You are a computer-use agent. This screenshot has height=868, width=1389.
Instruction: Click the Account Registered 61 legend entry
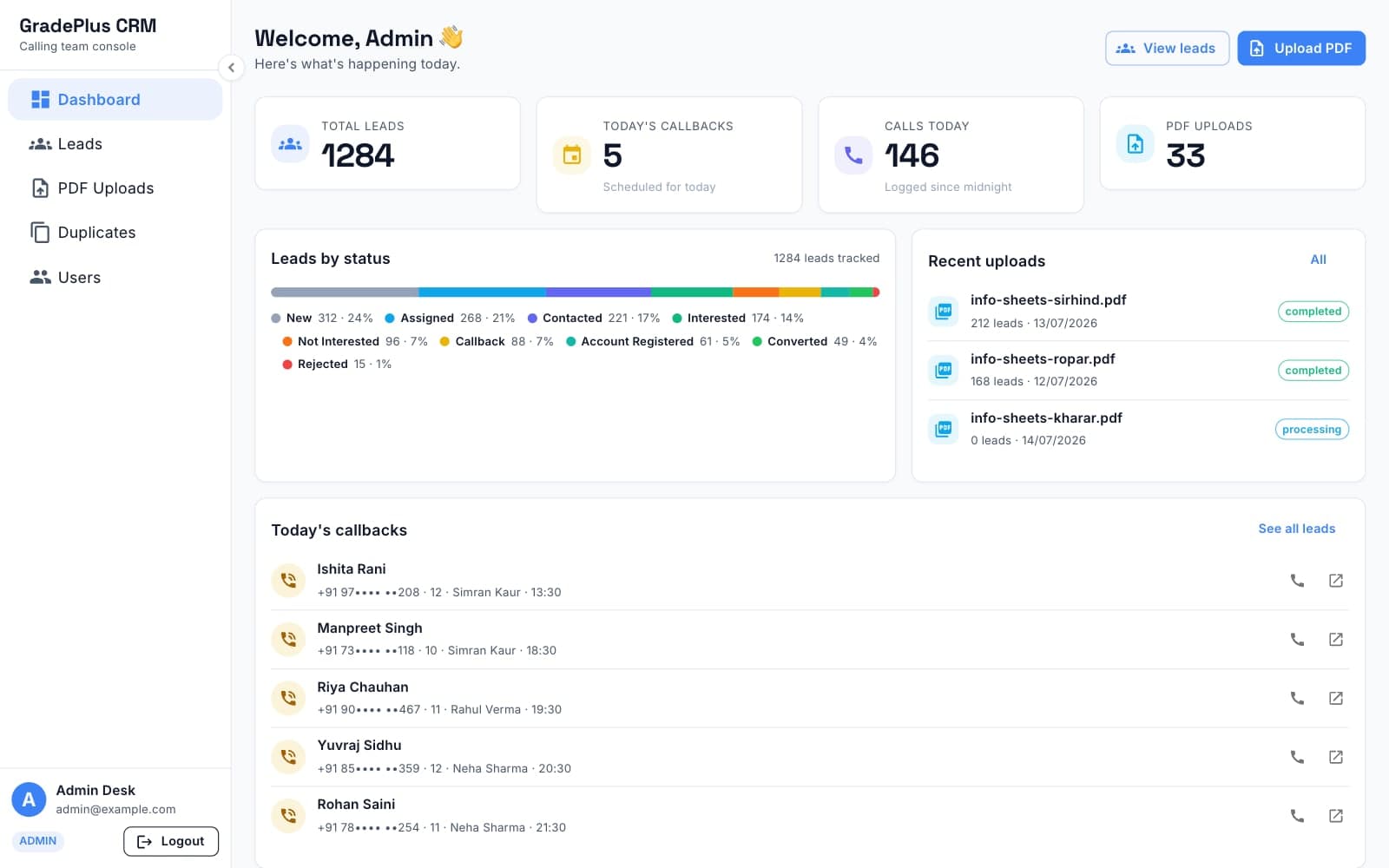tap(653, 342)
